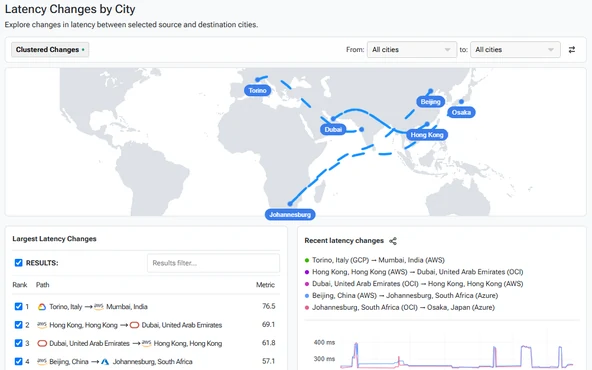Image resolution: width=592 pixels, height=370 pixels.
Task: Click the 57.1 metric value
Action: 268,361
